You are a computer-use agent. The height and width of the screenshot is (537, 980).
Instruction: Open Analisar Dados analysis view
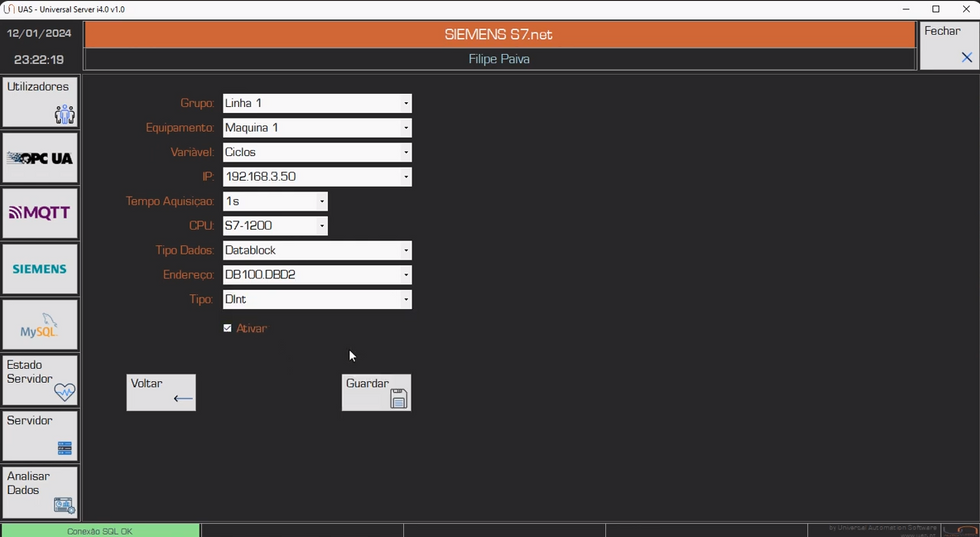pos(40,492)
